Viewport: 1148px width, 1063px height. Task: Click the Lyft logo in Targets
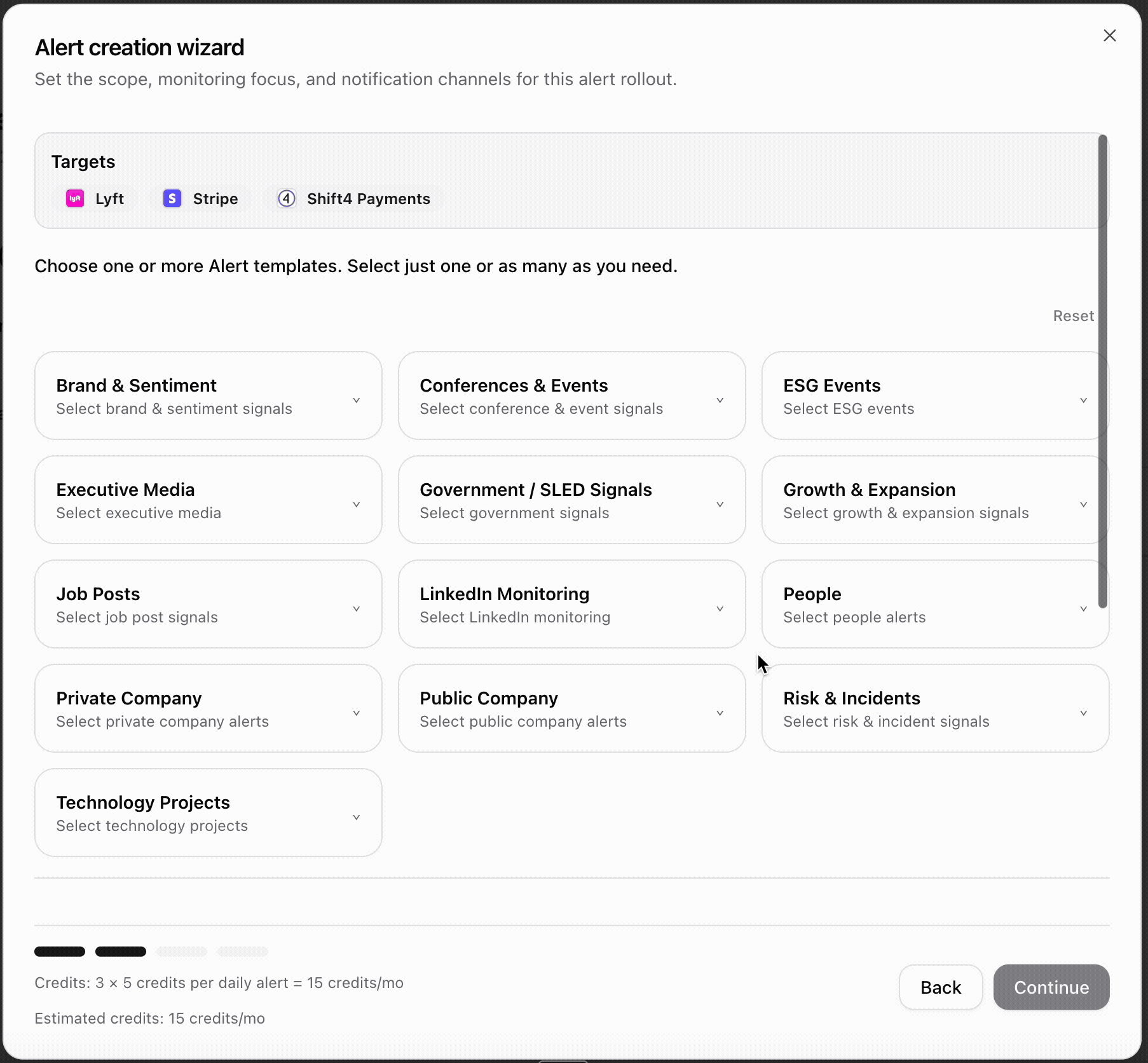click(74, 198)
